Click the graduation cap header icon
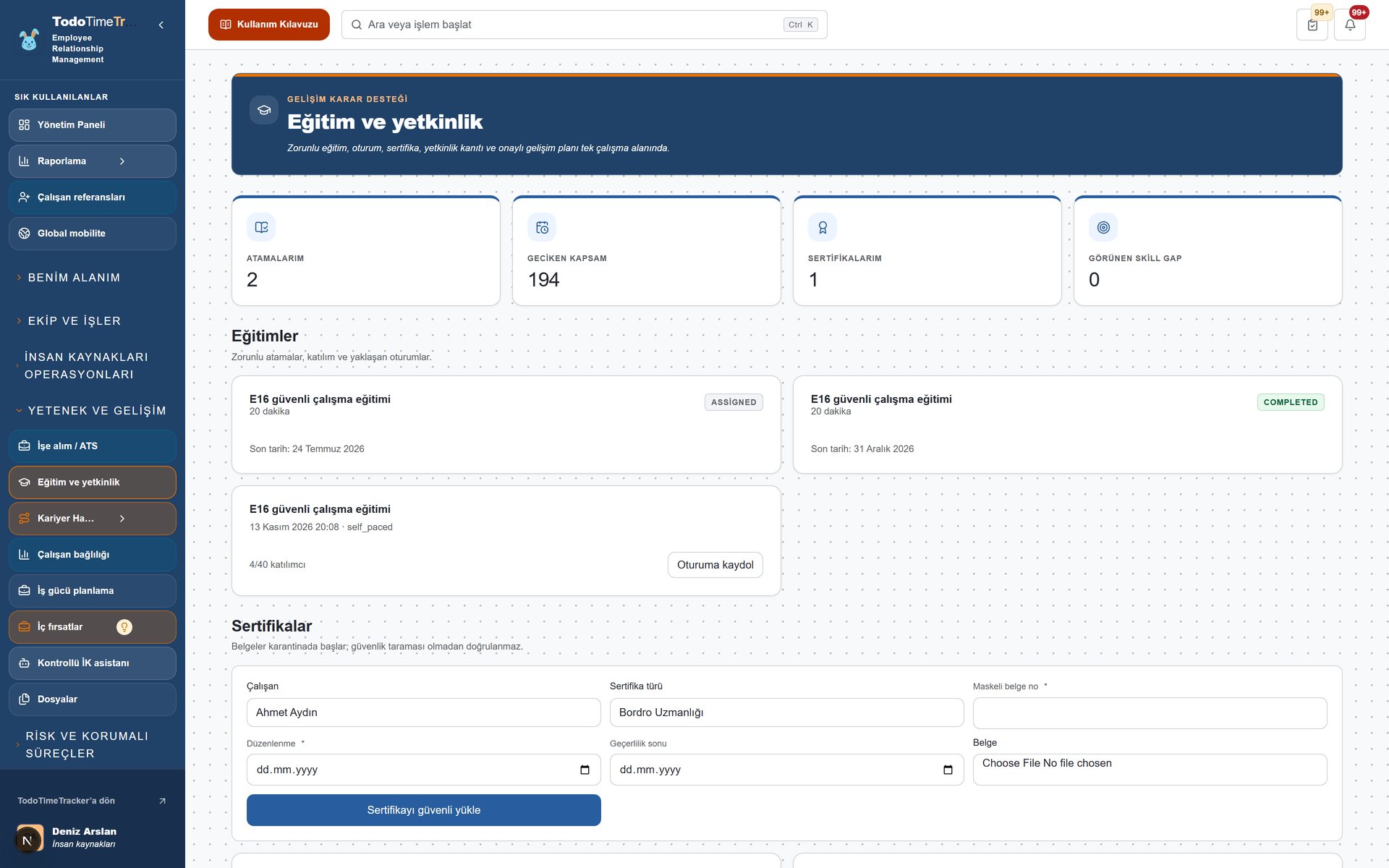This screenshot has height=868, width=1389. click(264, 110)
